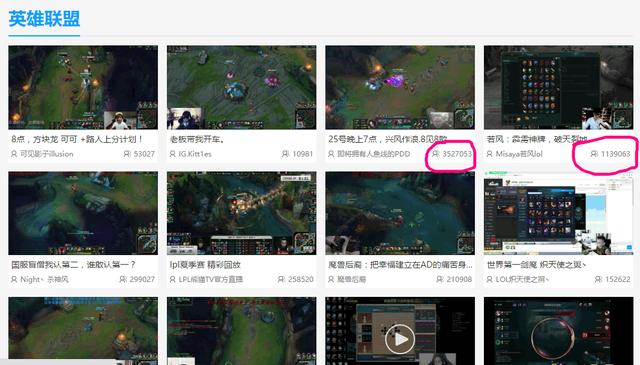Image resolution: width=640 pixels, height=365 pixels.
Task: Open 世界第一剑魔 炽天使之翼 title link
Action: click(x=536, y=265)
